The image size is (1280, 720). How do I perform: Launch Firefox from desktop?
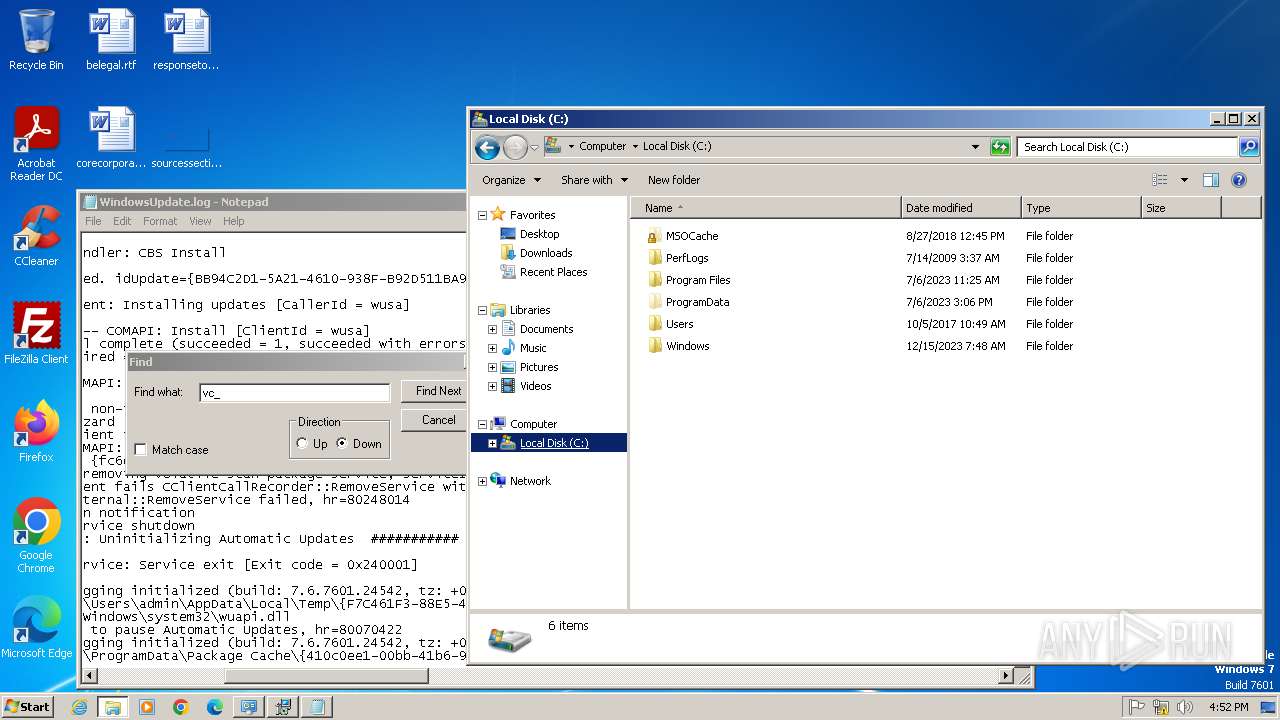(x=36, y=432)
